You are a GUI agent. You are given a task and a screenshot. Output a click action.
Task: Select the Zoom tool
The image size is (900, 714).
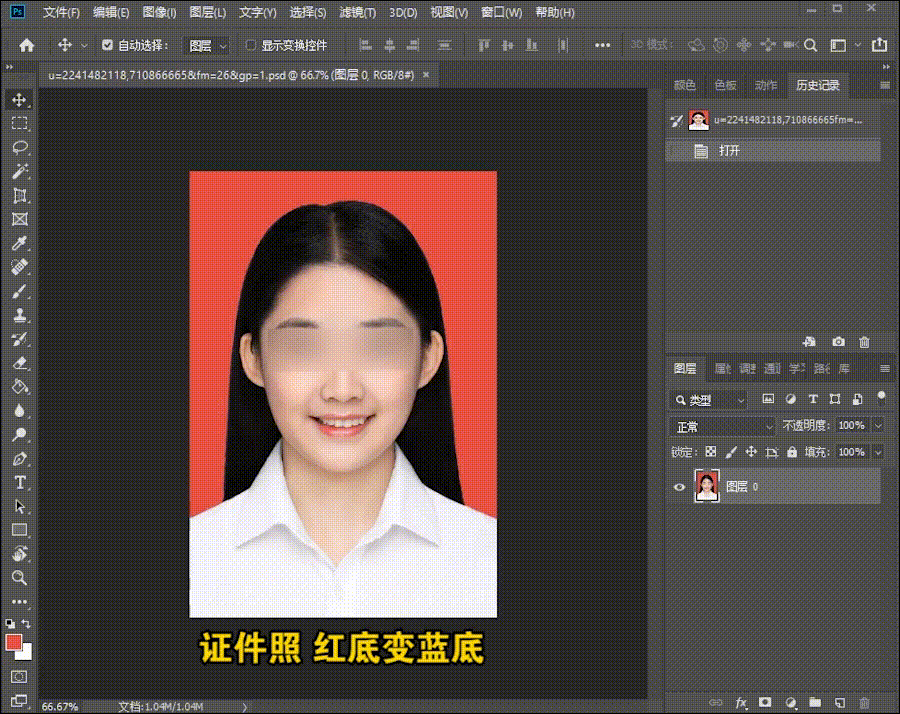click(x=19, y=578)
